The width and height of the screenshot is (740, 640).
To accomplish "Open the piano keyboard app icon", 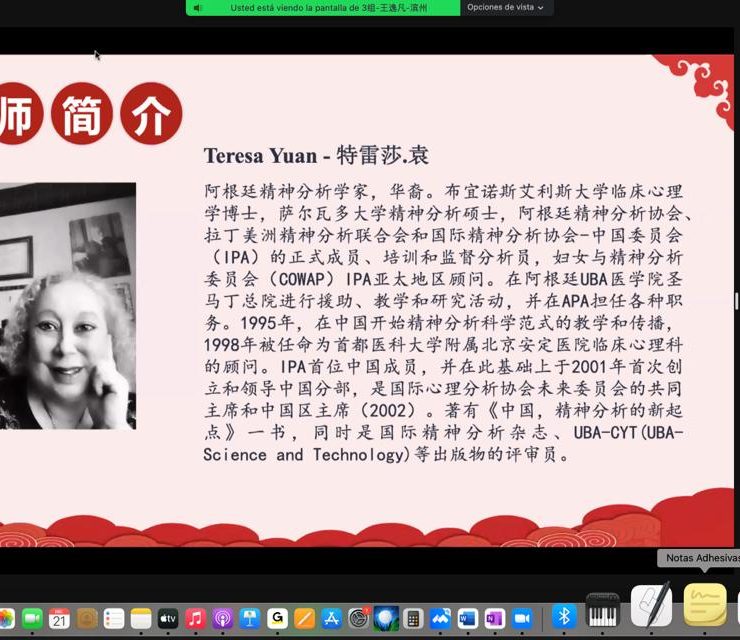I will 603,612.
